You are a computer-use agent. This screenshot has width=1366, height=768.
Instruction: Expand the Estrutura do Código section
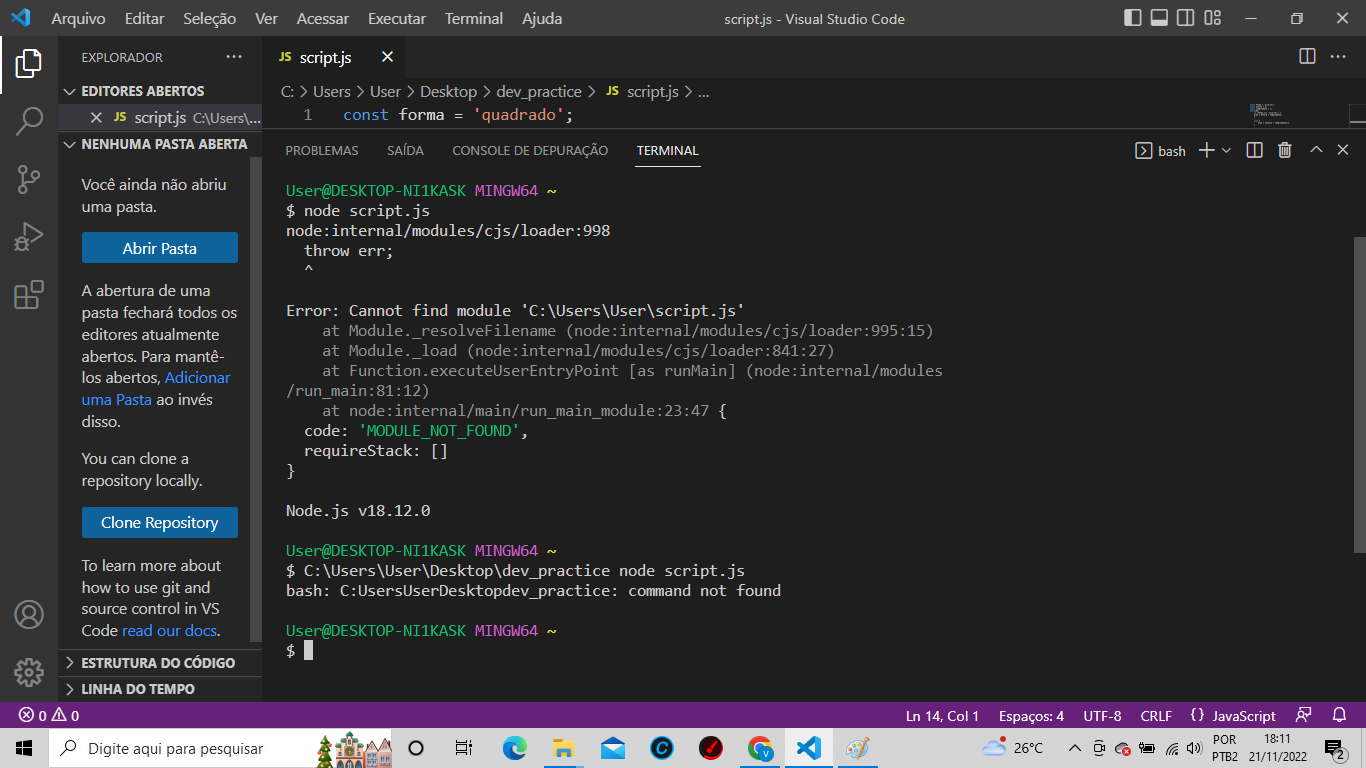(160, 663)
